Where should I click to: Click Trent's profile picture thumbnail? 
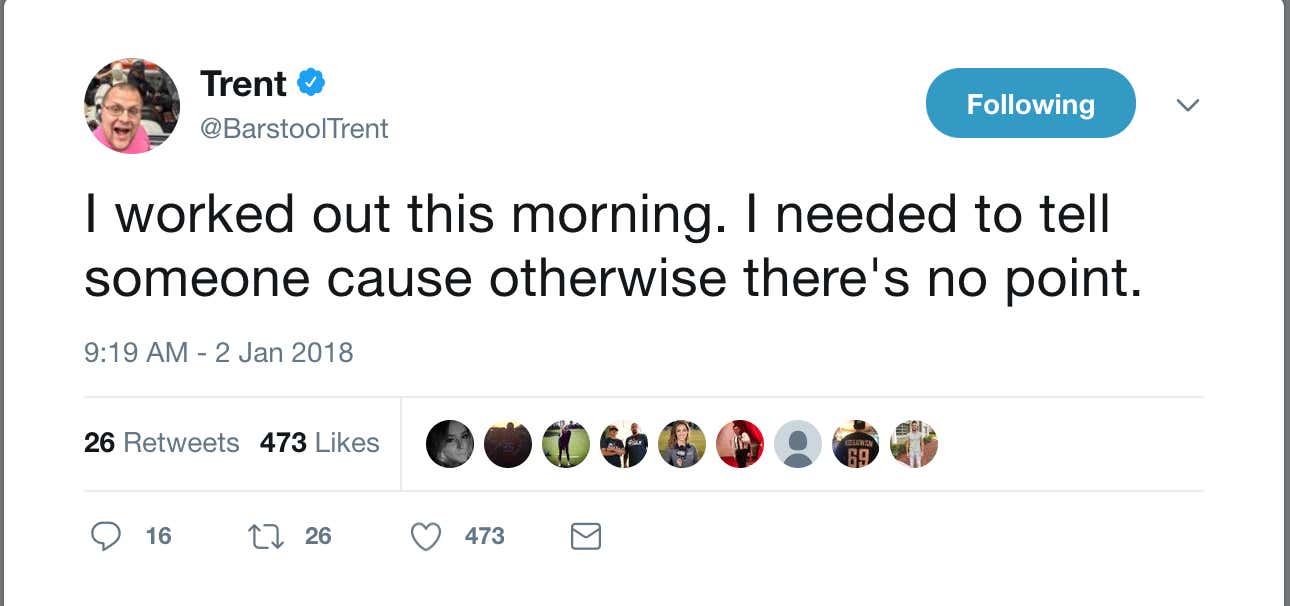131,105
